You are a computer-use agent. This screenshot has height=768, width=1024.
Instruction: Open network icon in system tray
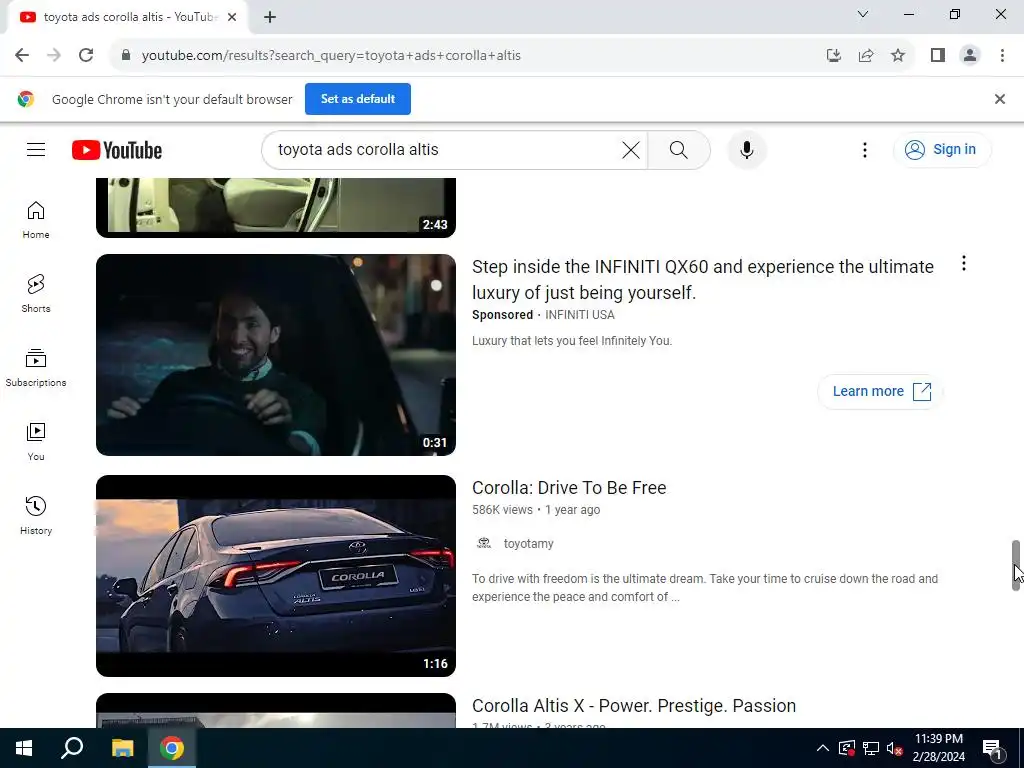coord(870,748)
